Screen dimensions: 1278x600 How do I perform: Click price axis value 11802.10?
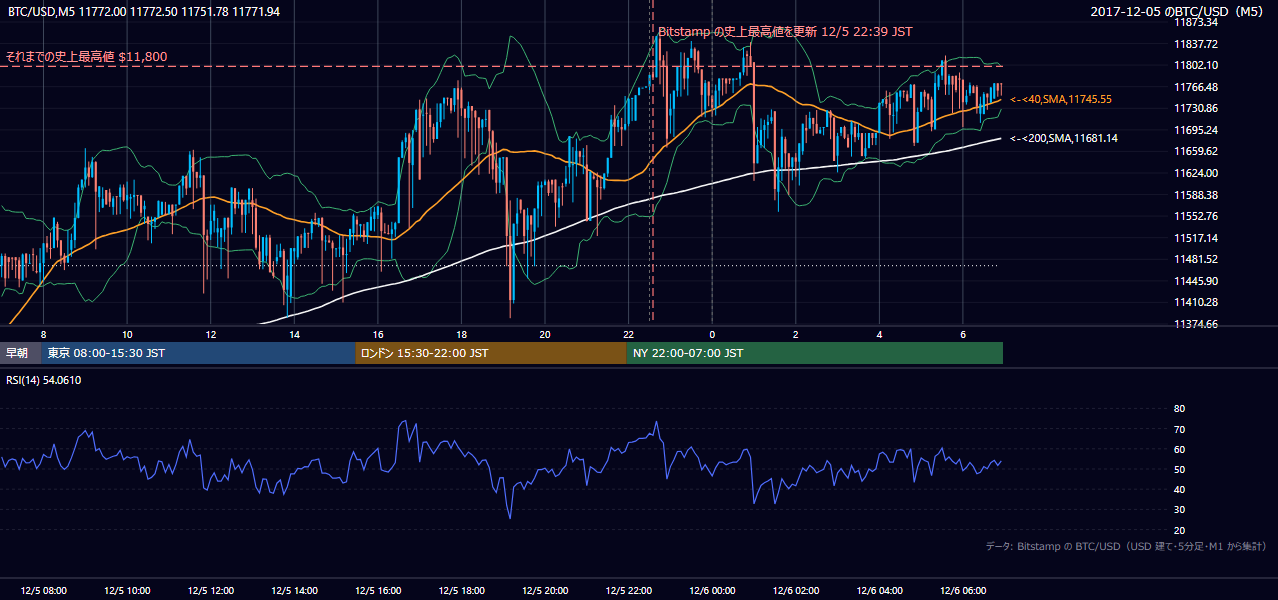[1195, 65]
